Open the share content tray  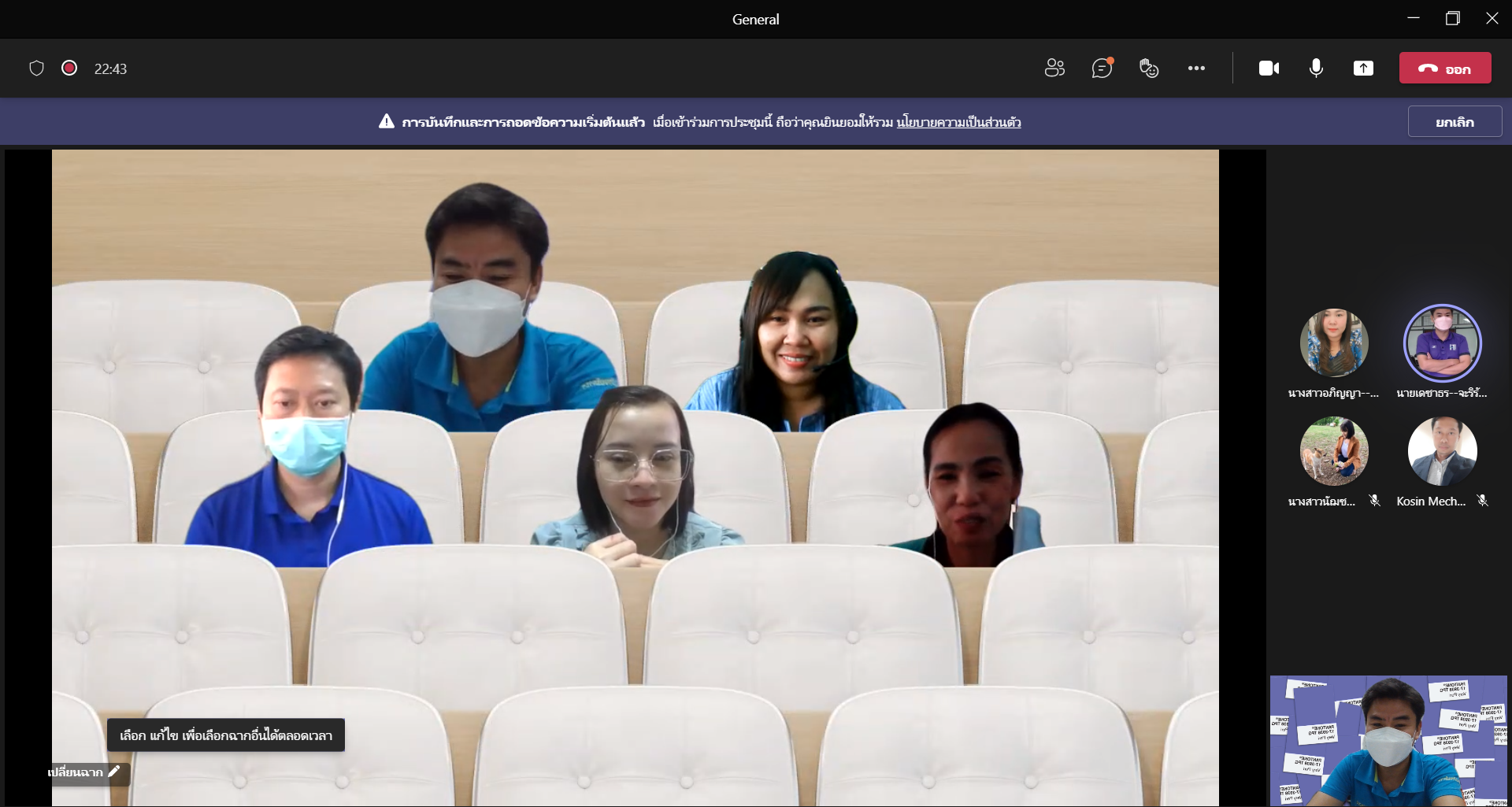[x=1363, y=68]
